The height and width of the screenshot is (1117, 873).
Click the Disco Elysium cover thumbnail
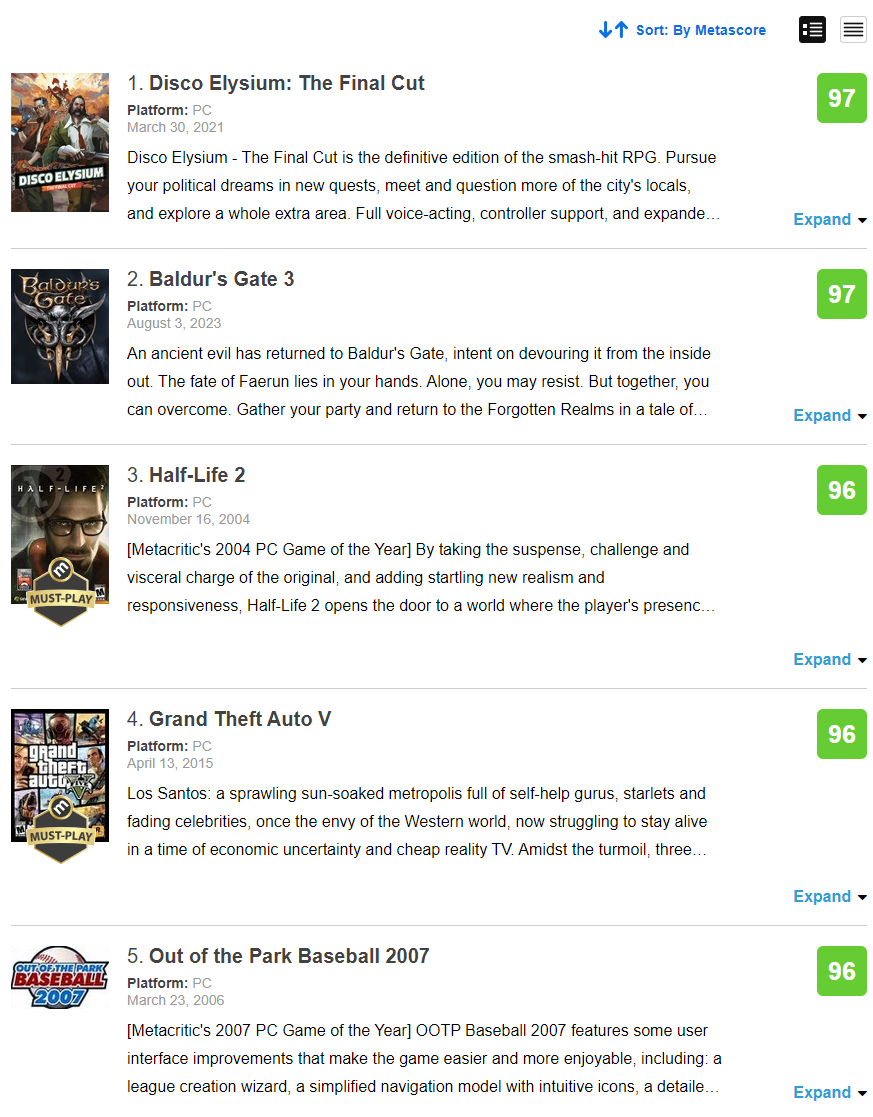pos(60,142)
